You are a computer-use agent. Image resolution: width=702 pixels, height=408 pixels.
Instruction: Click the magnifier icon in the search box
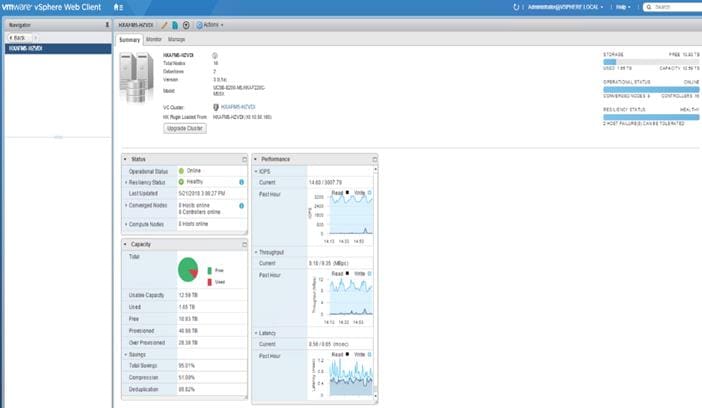[649, 7]
